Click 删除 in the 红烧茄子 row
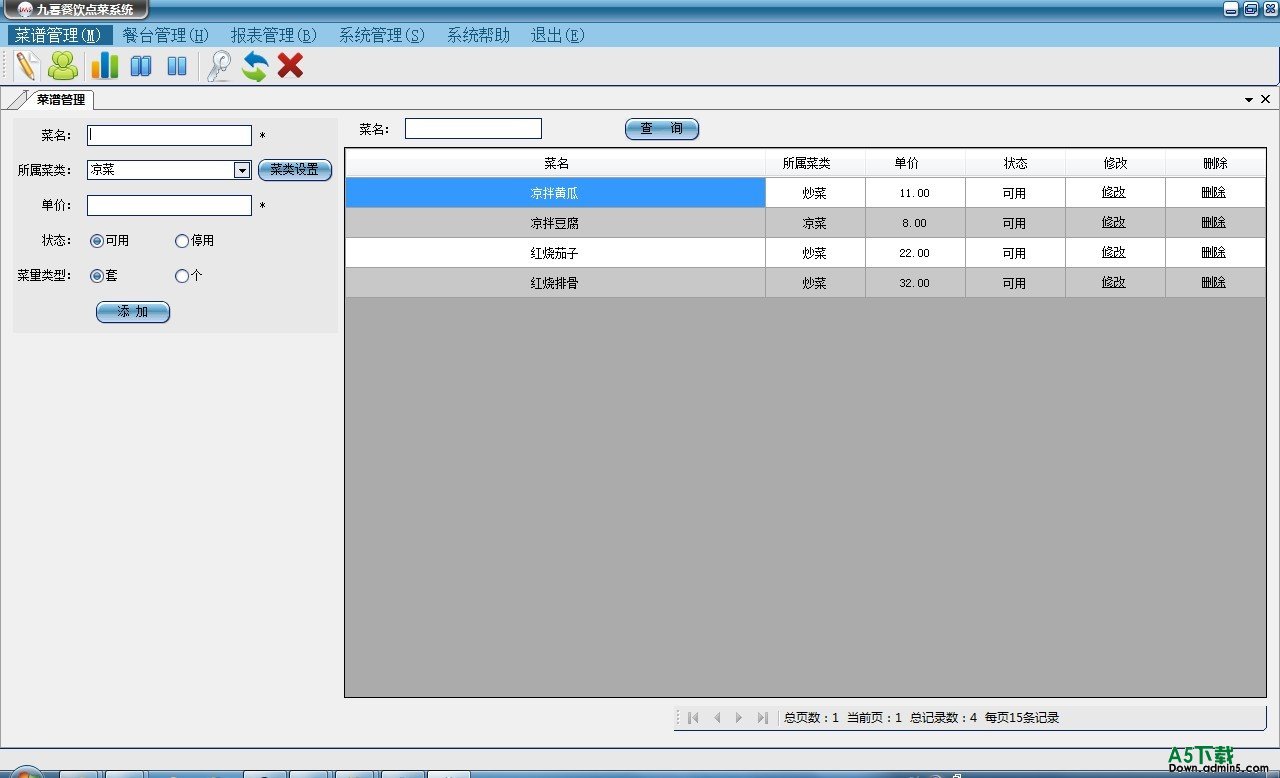This screenshot has width=1280, height=778. pyautogui.click(x=1214, y=253)
